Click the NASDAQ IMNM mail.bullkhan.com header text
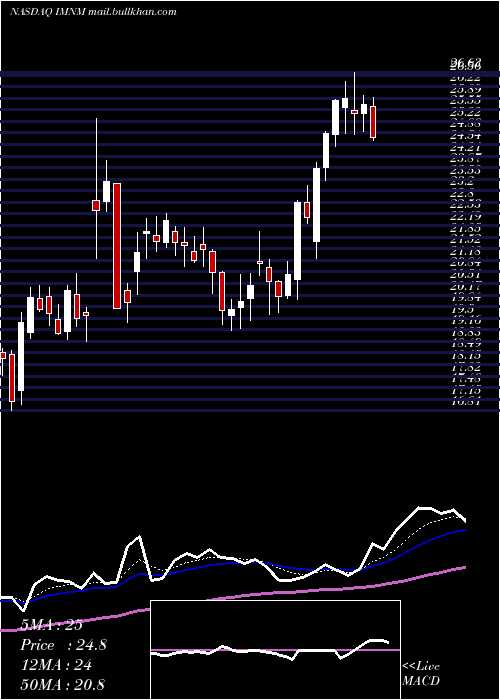 tap(93, 12)
